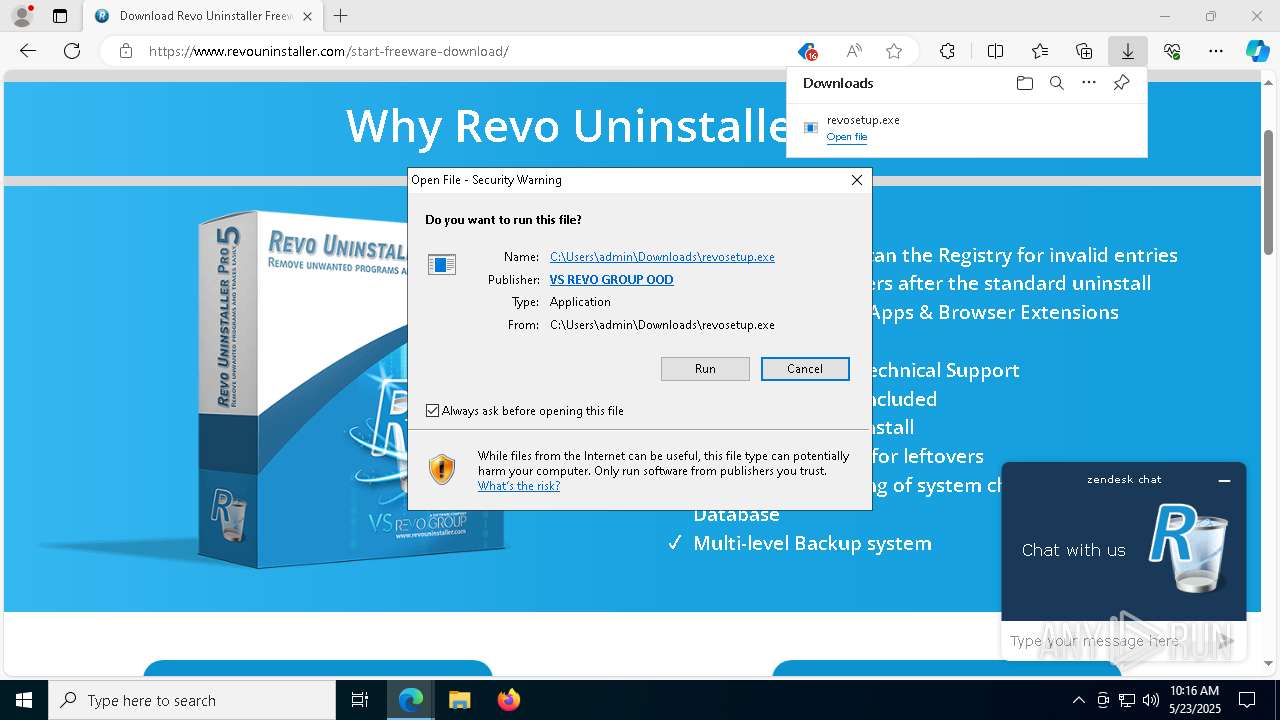1280x720 pixels.
Task: Open downloads folder icon in Downloads panel
Action: 1024,83
